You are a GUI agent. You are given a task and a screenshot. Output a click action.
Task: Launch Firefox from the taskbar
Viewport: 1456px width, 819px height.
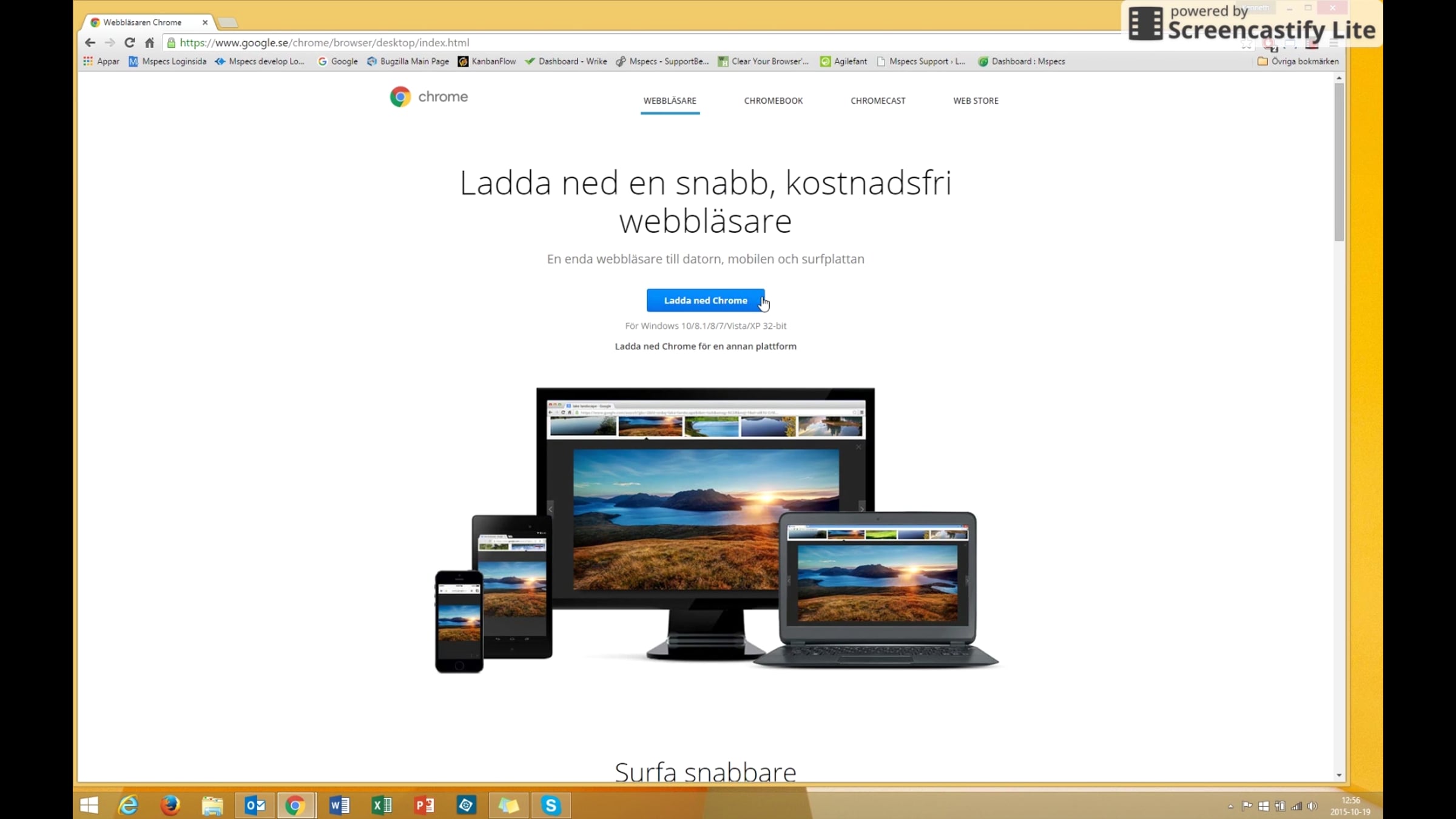[170, 805]
